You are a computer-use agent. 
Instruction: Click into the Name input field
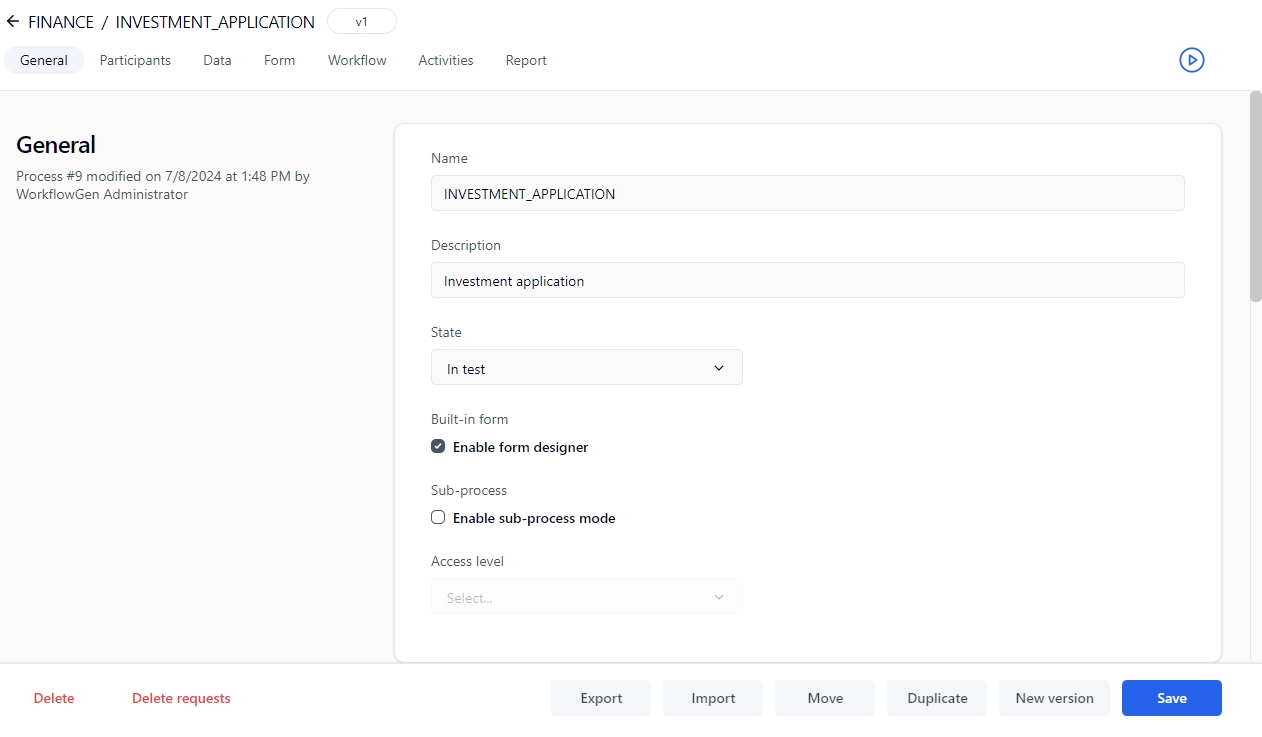807,194
